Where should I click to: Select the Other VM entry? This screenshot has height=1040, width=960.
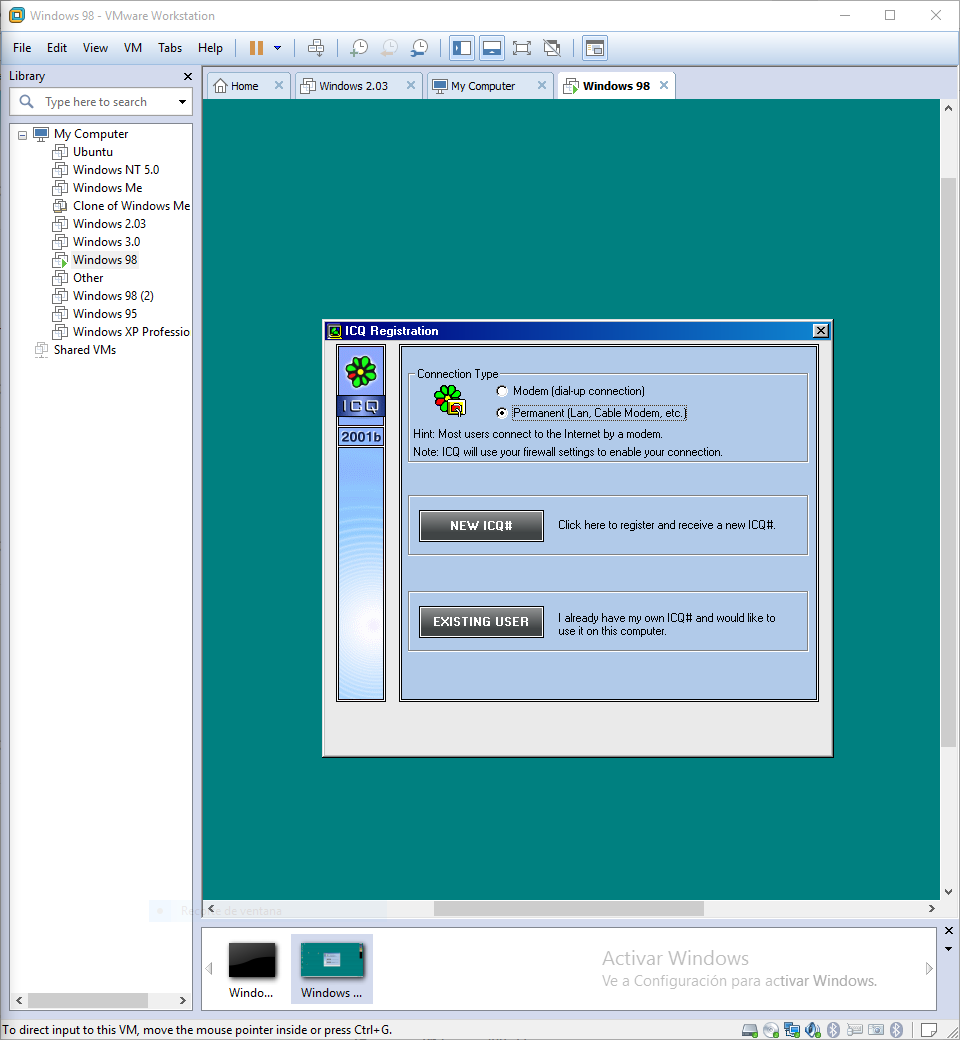tap(88, 278)
